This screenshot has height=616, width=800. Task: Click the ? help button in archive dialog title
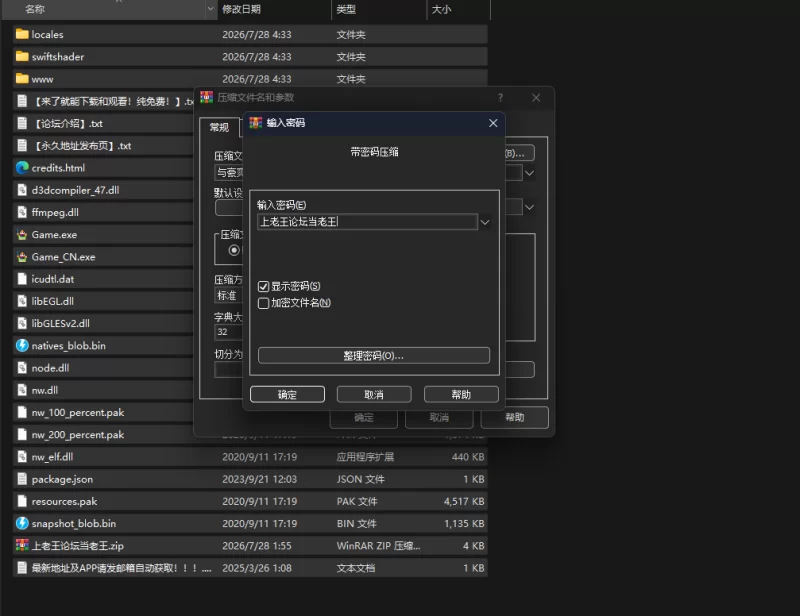pos(501,97)
